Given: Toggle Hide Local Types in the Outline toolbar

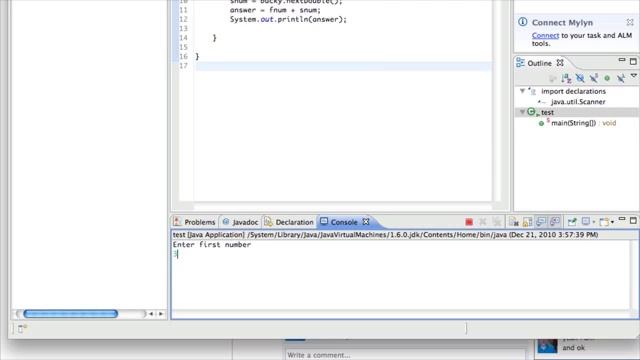Looking at the screenshot, I should pos(621,78).
